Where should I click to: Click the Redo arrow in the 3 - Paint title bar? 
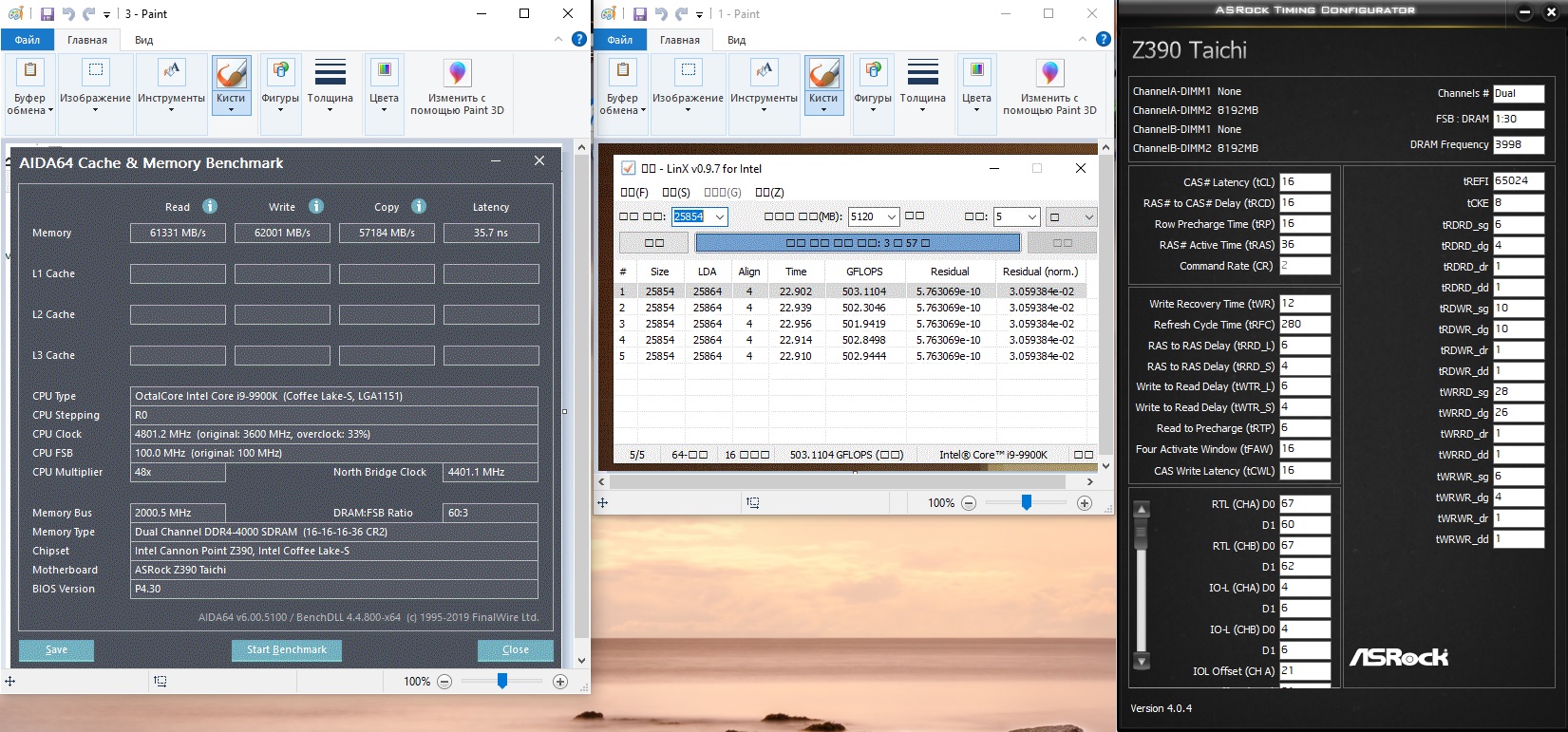88,14
